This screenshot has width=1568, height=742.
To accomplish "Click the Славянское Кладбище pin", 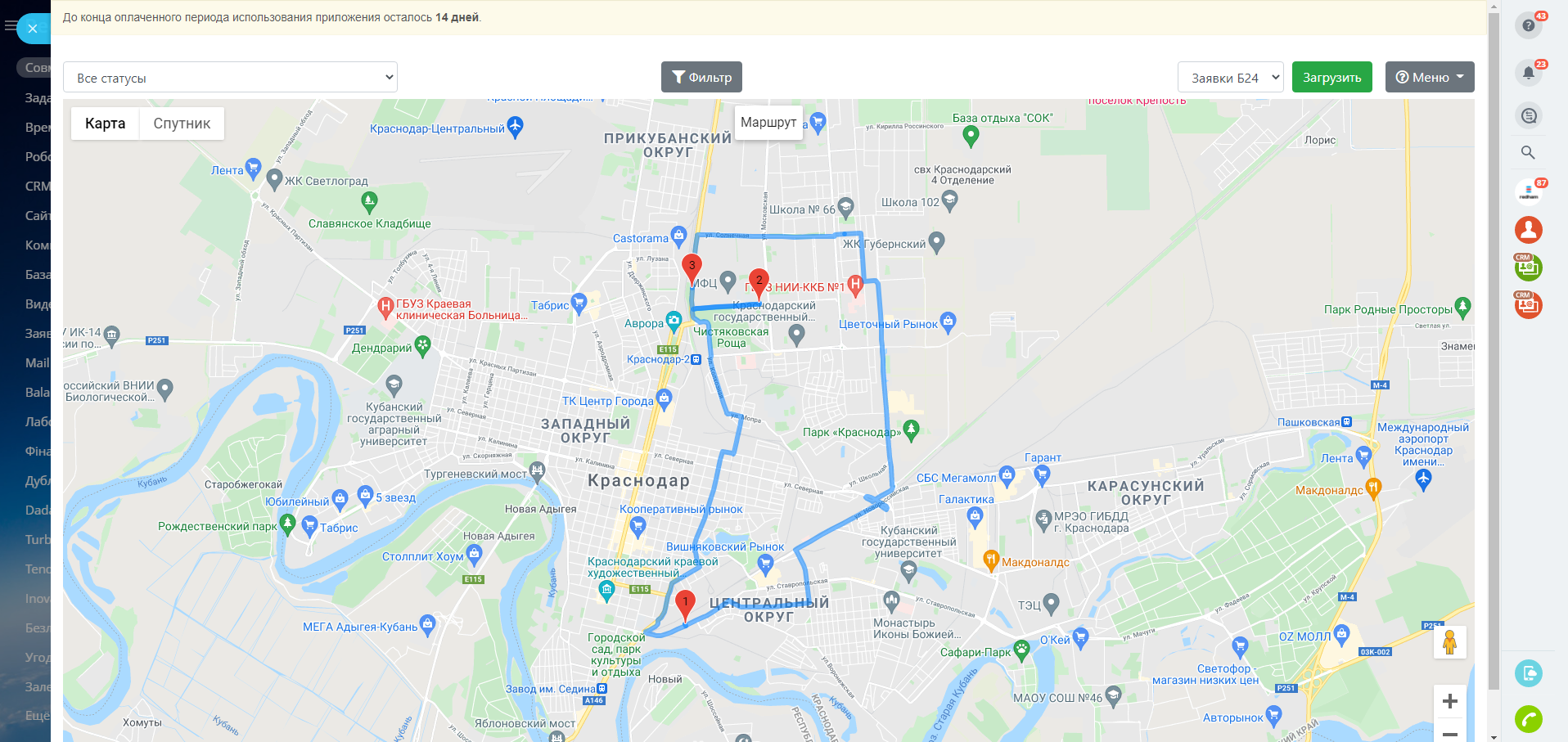I will pyautogui.click(x=369, y=200).
